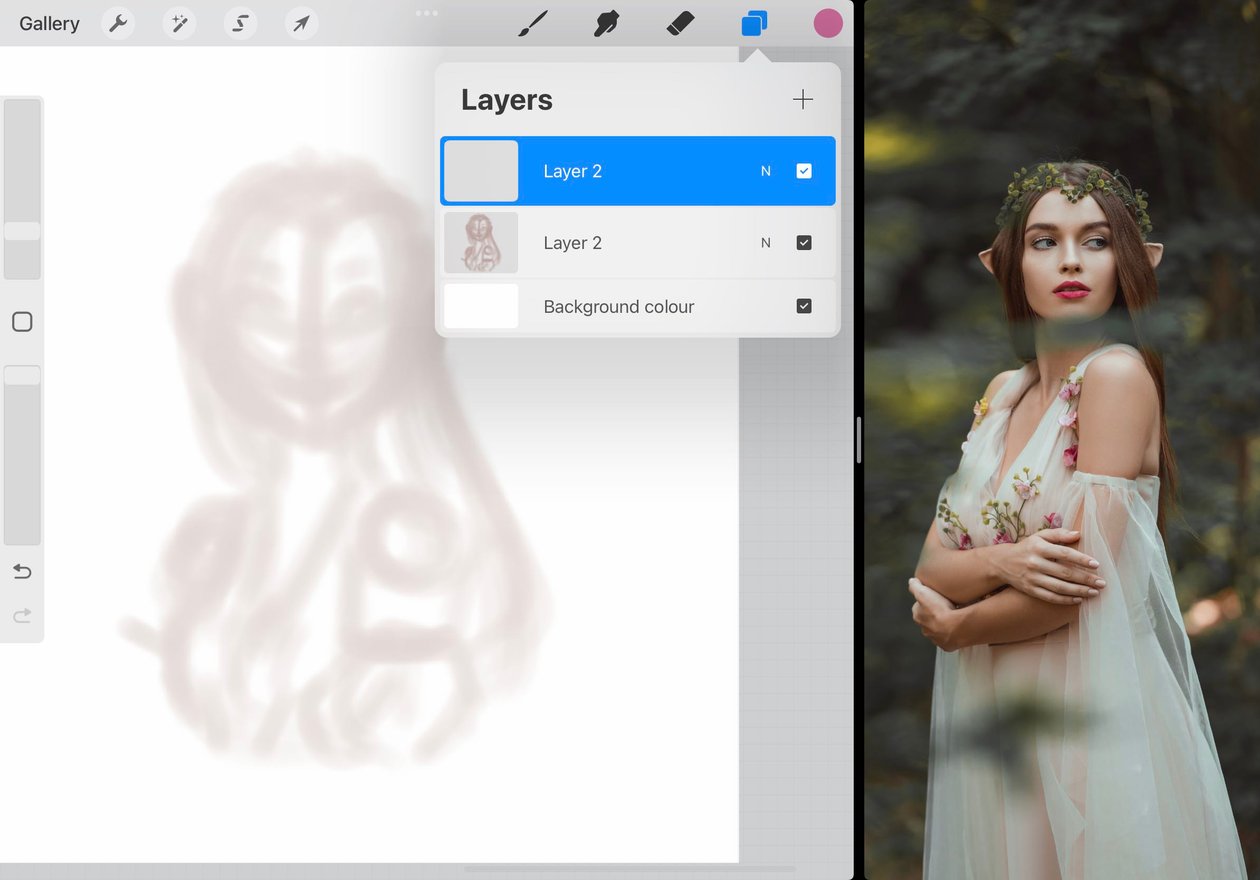Click the Layers panel title

[507, 100]
